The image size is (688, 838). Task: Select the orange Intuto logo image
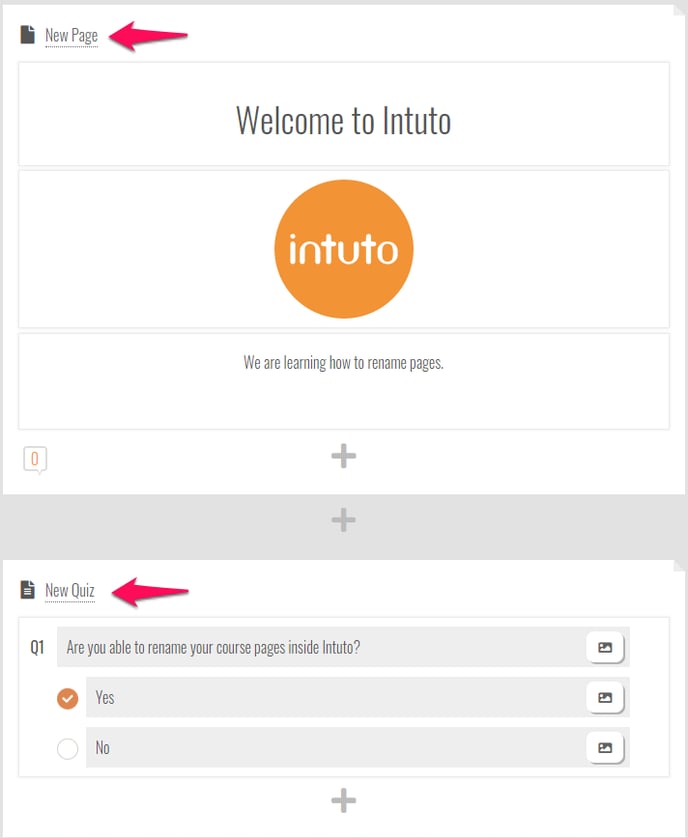pyautogui.click(x=344, y=249)
